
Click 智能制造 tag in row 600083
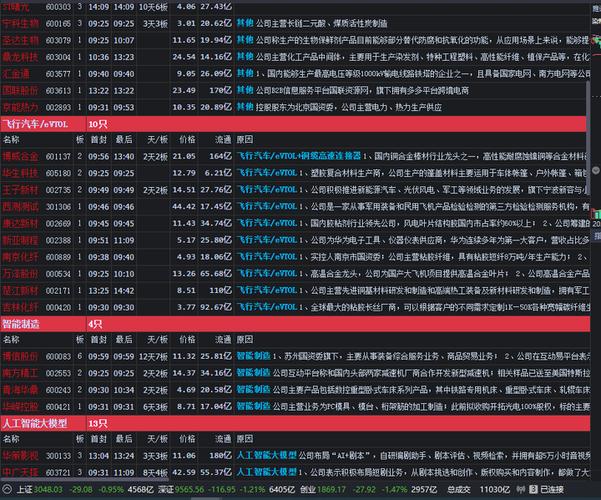pyautogui.click(x=253, y=356)
